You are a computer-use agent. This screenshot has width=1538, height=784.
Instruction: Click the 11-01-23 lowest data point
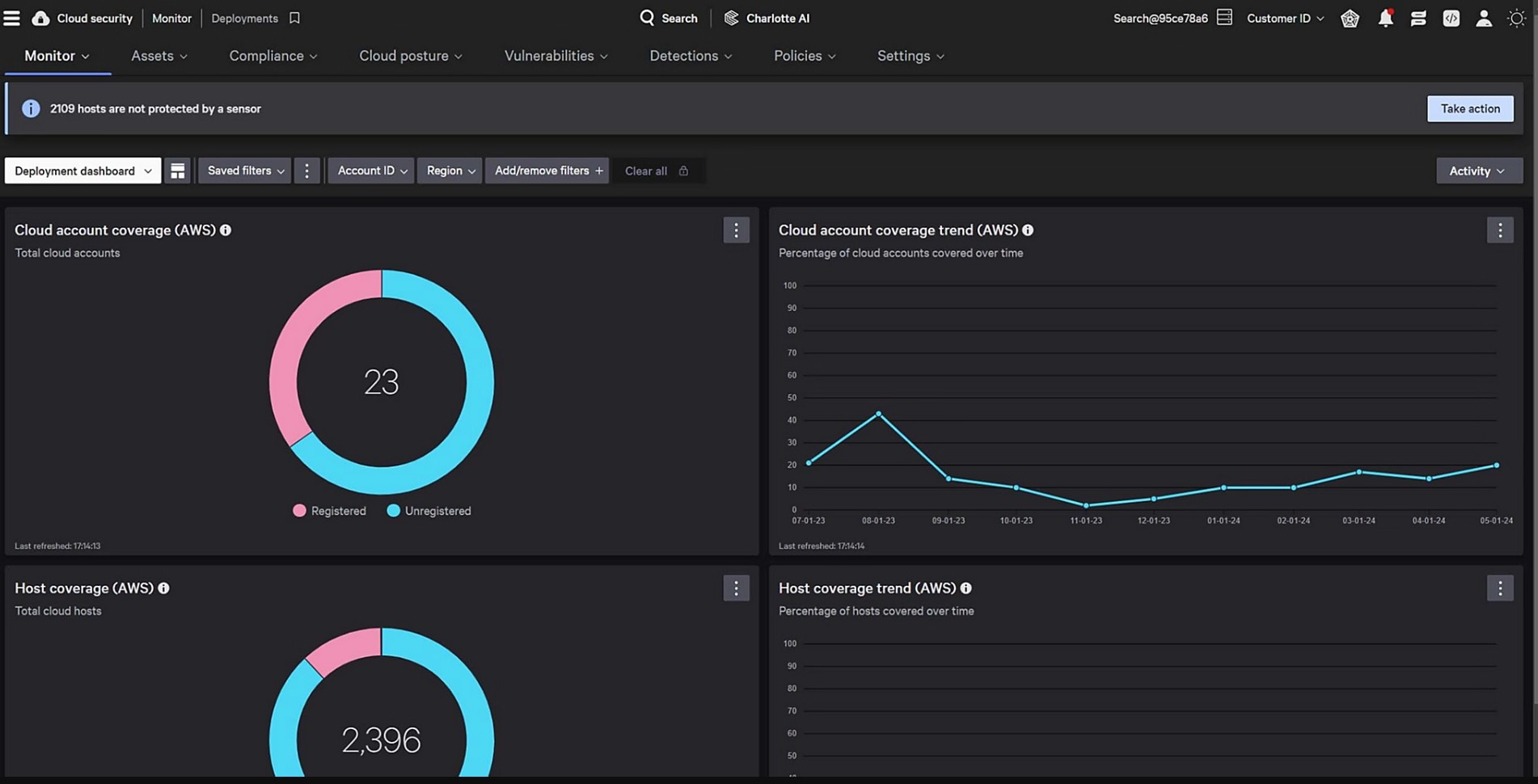1086,505
